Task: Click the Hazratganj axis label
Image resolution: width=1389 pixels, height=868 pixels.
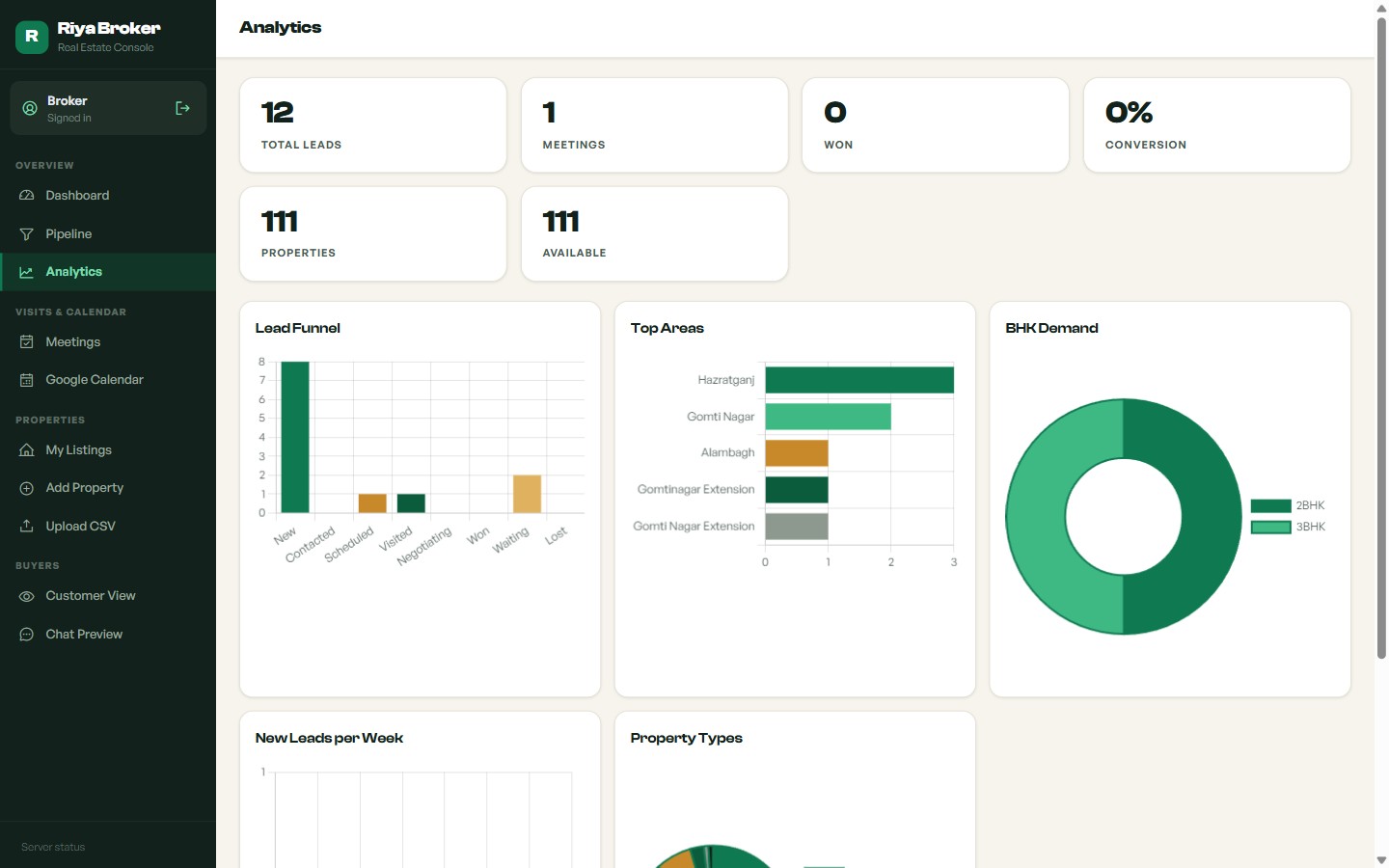Action: [726, 380]
